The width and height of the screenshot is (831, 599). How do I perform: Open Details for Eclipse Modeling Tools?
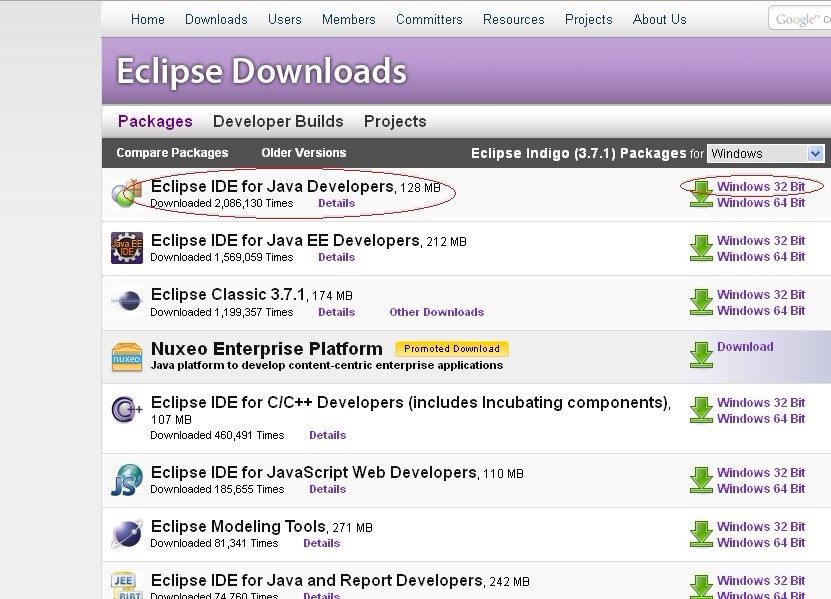[322, 543]
